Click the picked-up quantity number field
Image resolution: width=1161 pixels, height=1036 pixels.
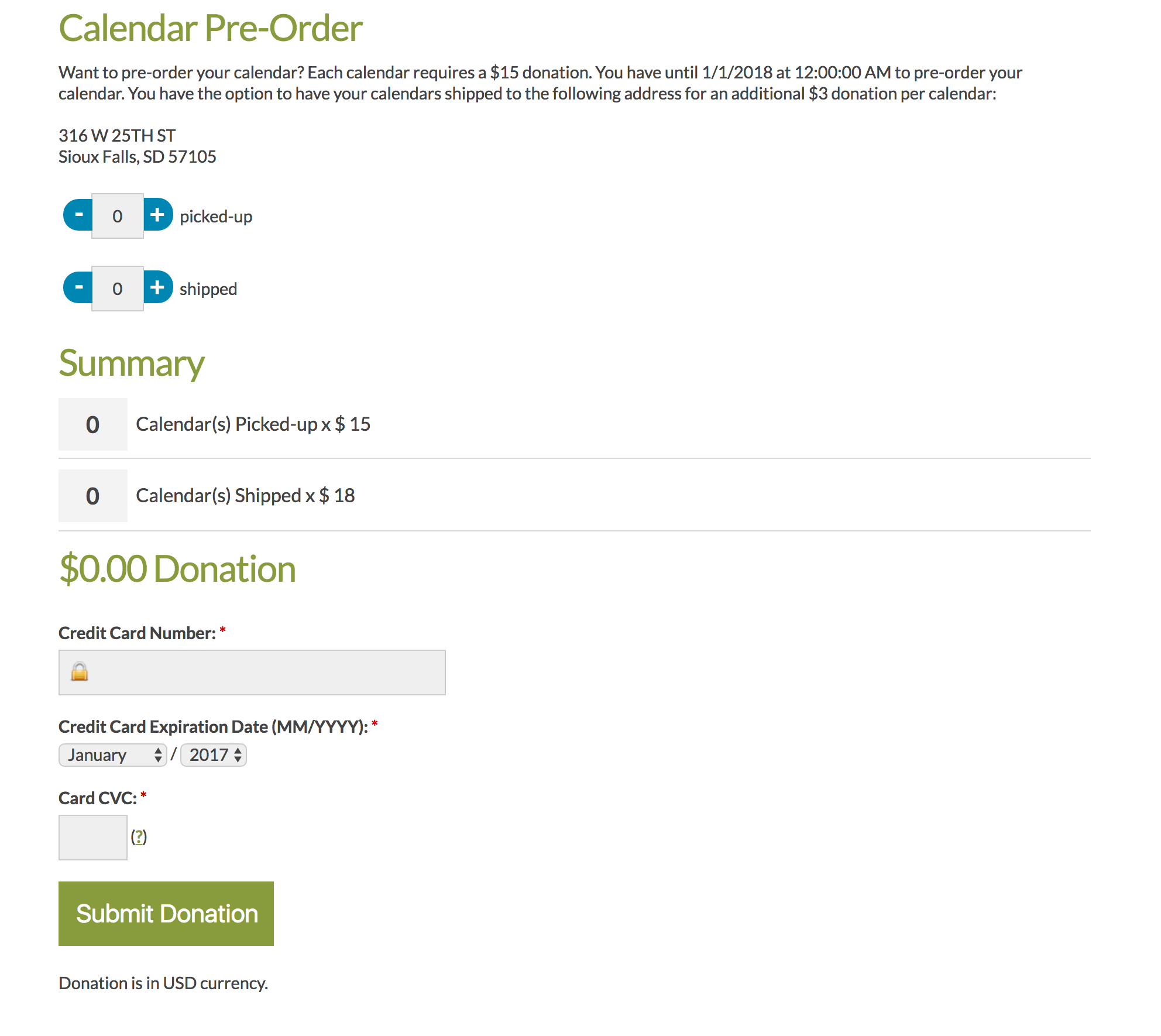[118, 216]
